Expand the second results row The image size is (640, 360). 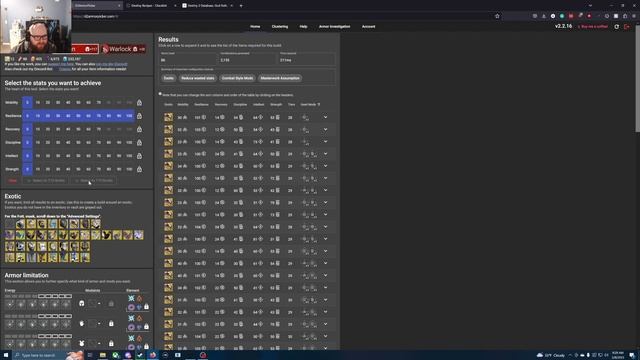coord(325,129)
